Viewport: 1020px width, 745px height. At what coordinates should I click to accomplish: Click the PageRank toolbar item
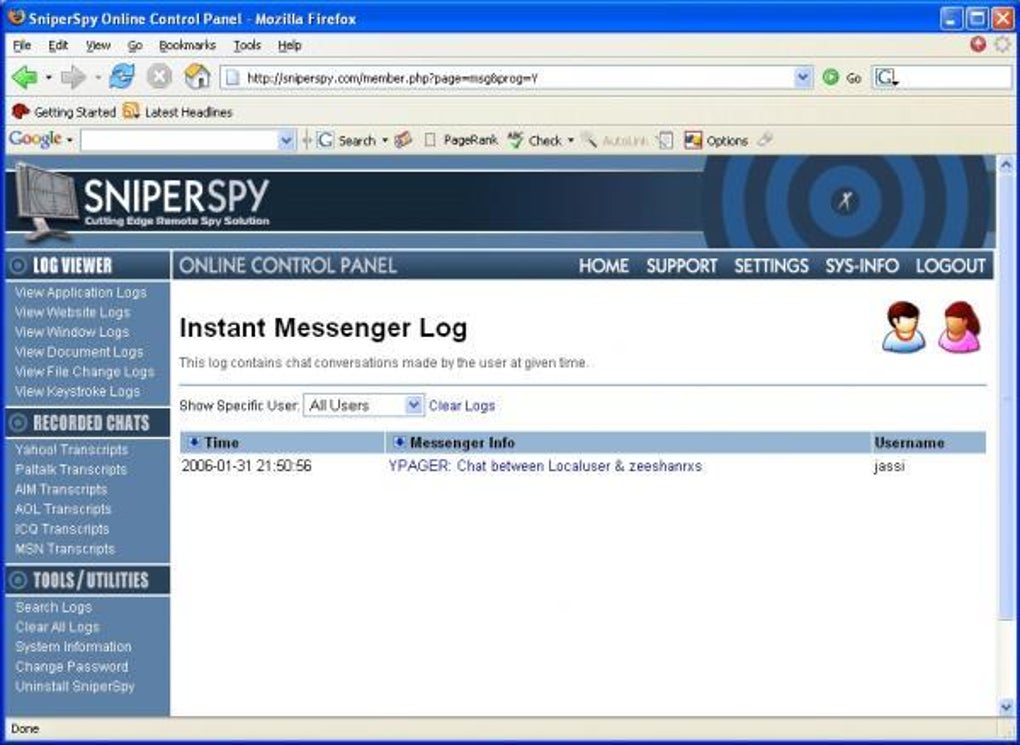pos(461,140)
